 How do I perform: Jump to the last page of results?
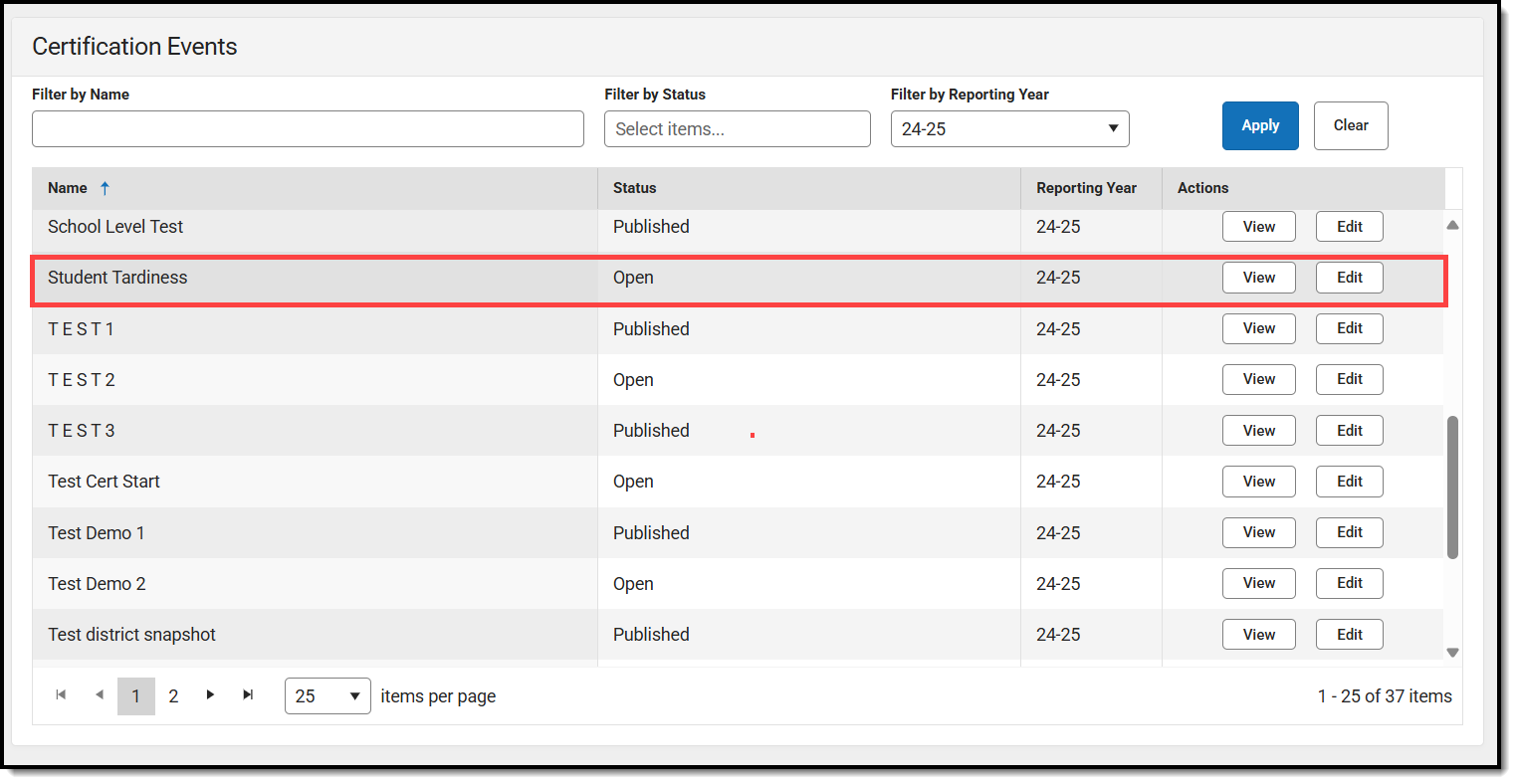point(249,695)
